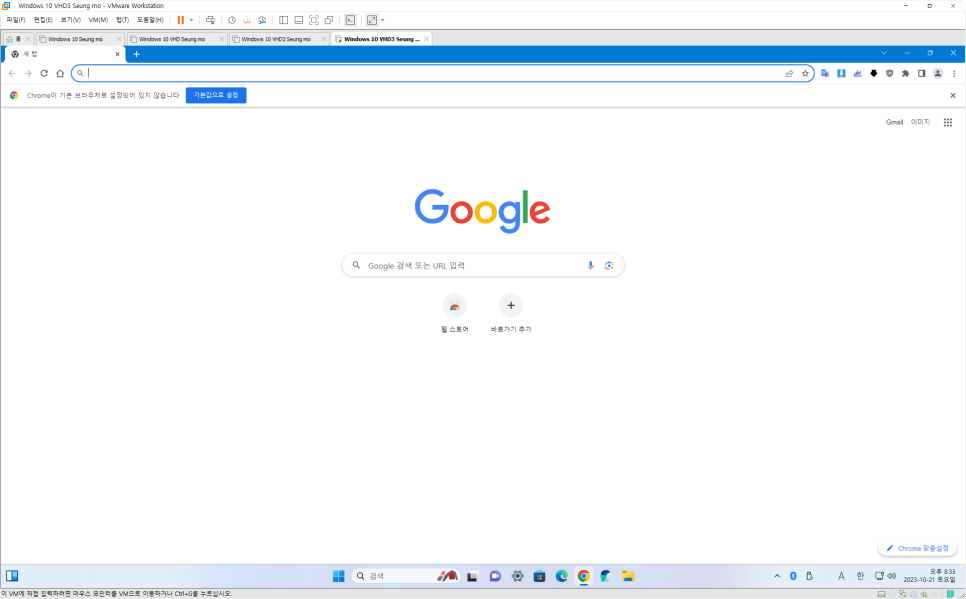
Task: Expand the system tray hidden icons
Action: (777, 576)
